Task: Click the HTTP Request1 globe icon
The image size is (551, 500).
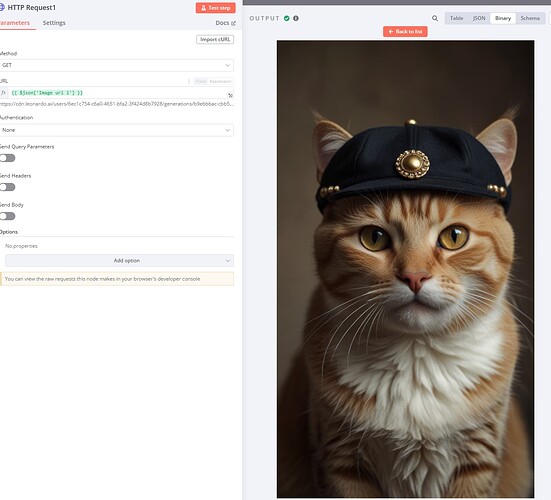Action: 2,7
